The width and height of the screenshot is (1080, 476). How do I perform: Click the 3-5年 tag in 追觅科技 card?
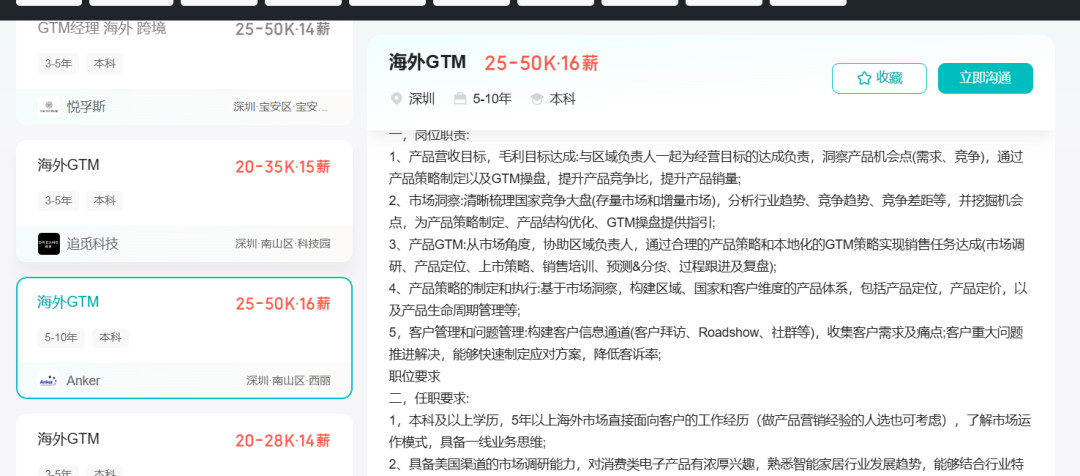pyautogui.click(x=58, y=201)
